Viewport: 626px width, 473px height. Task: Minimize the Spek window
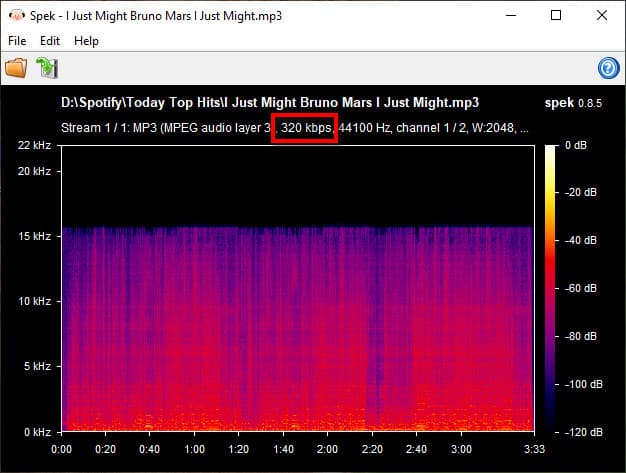click(511, 16)
